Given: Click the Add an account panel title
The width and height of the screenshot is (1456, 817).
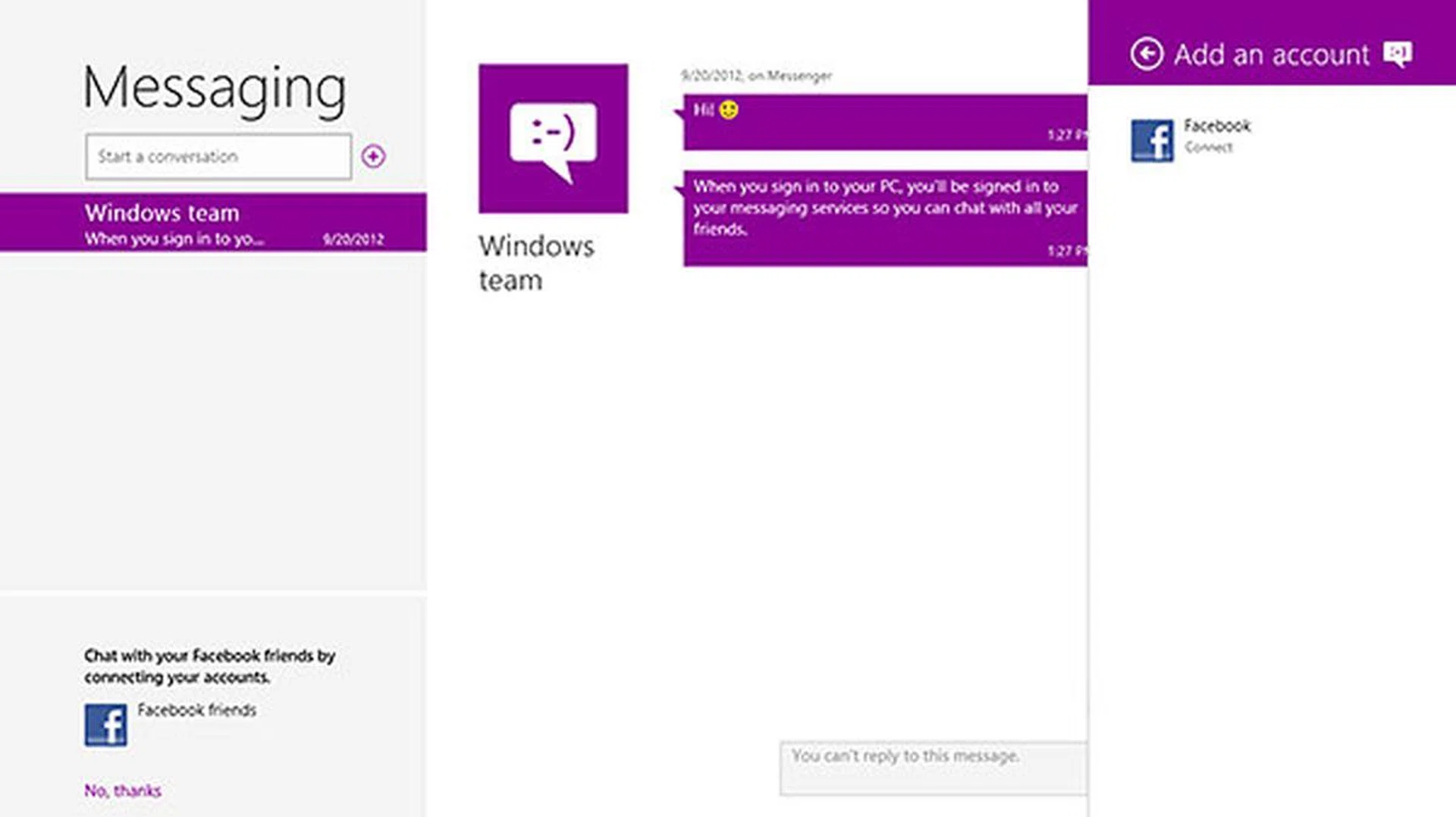Looking at the screenshot, I should tap(1272, 55).
